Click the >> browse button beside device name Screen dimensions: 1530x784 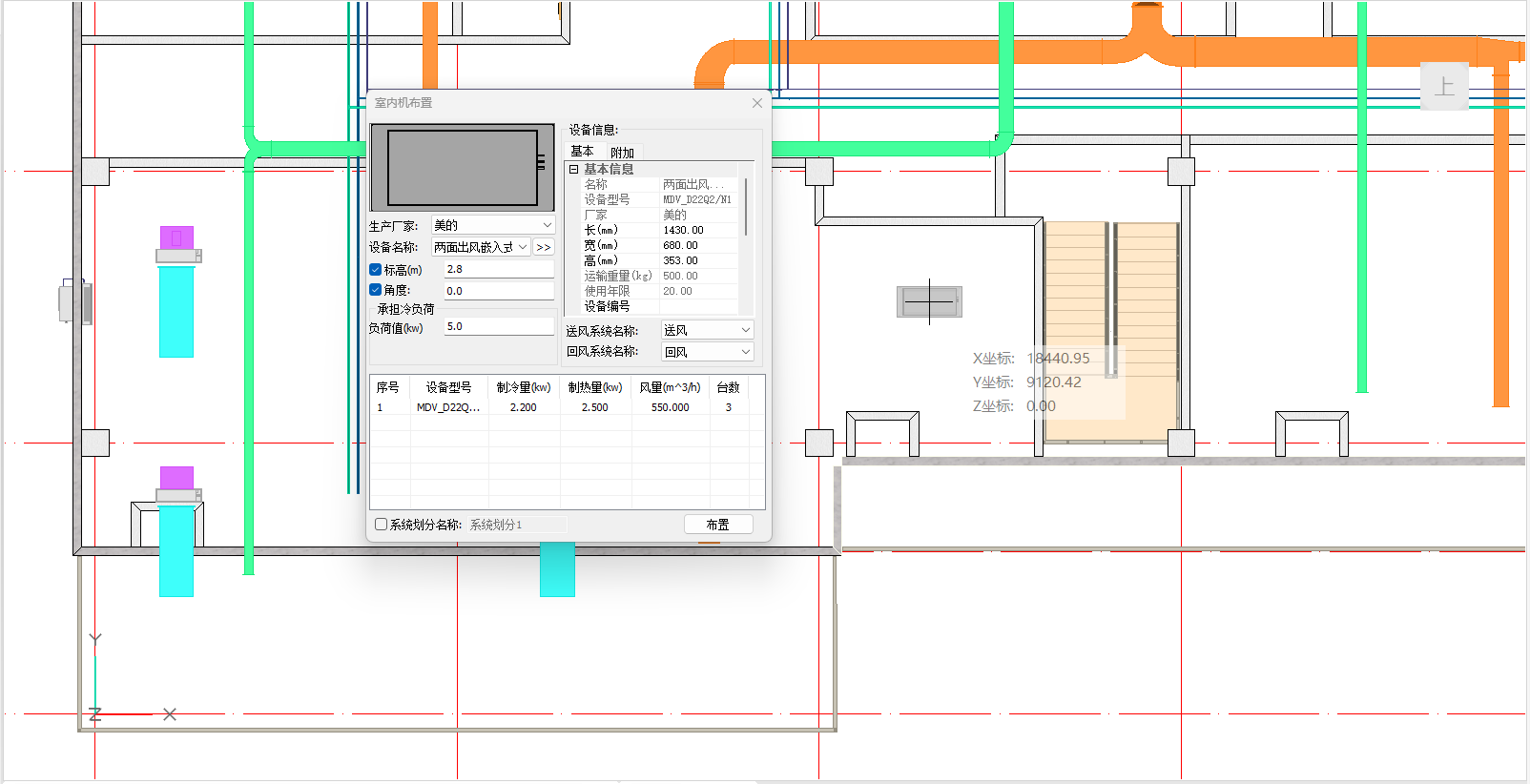coord(544,247)
